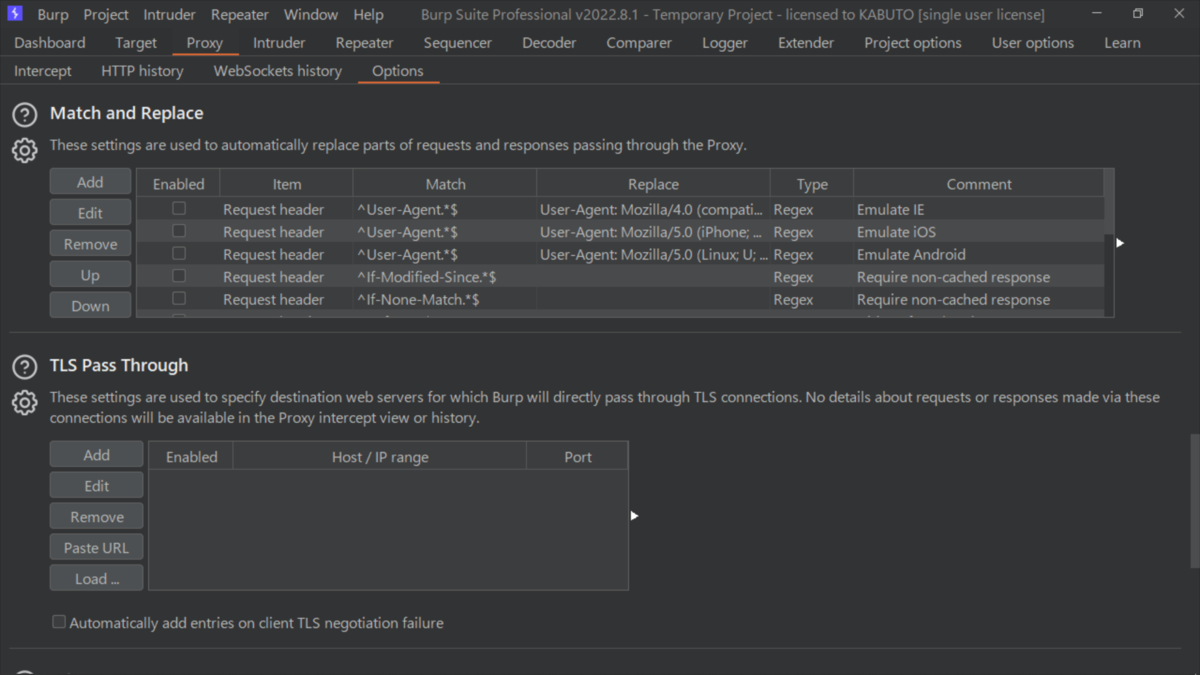This screenshot has width=1200, height=675.
Task: Click Edit in TLS Pass Through
Action: pos(97,486)
